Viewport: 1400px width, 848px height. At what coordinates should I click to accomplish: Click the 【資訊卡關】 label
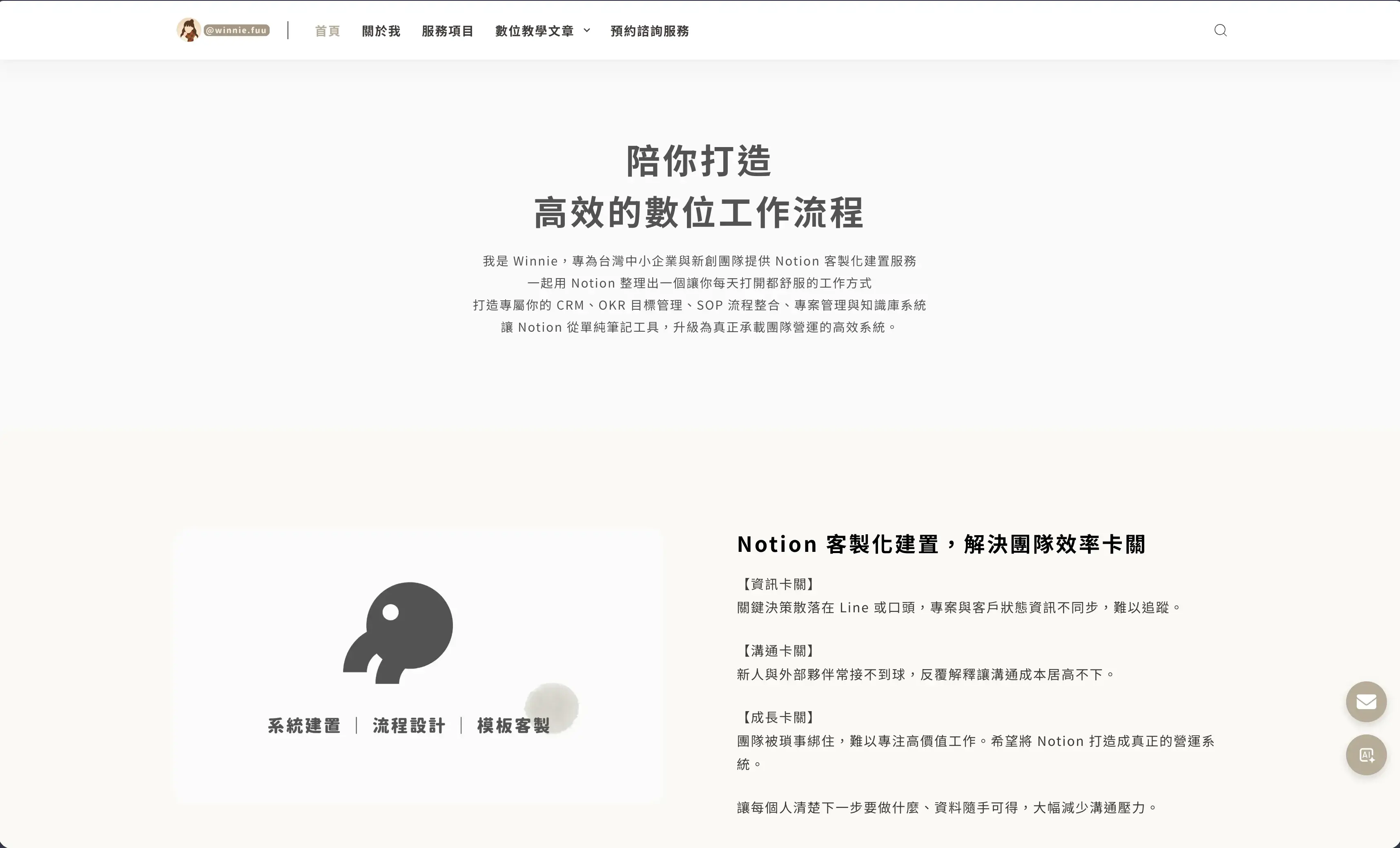tap(778, 584)
